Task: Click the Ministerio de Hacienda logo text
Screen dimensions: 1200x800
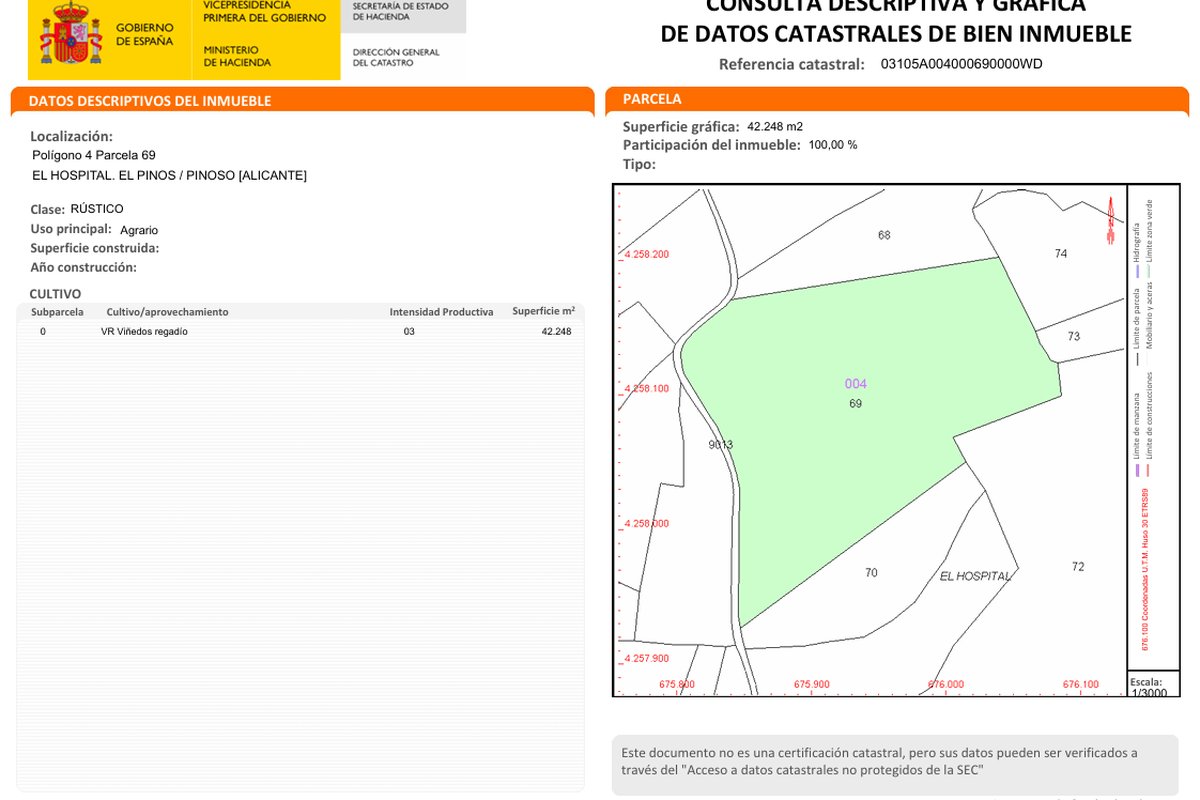Action: pos(237,56)
